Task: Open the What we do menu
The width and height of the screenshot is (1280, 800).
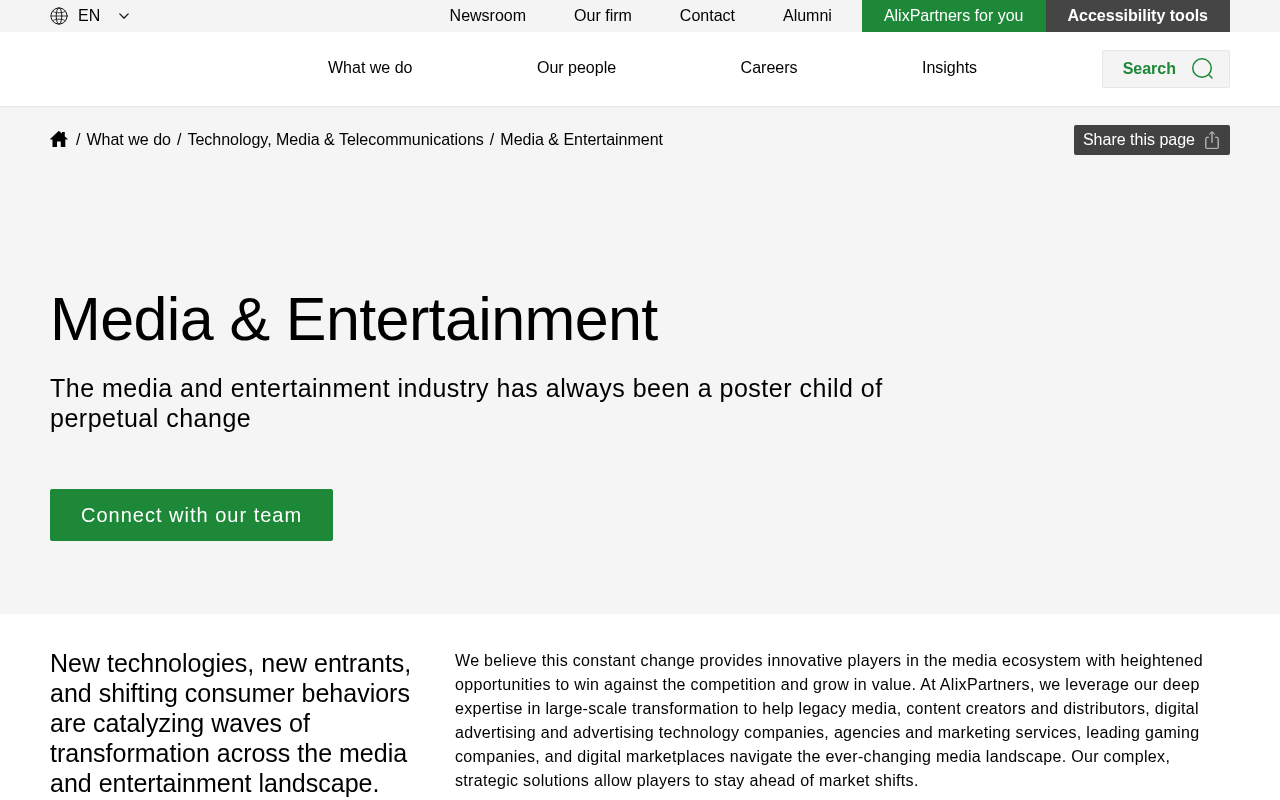Action: pos(370,68)
